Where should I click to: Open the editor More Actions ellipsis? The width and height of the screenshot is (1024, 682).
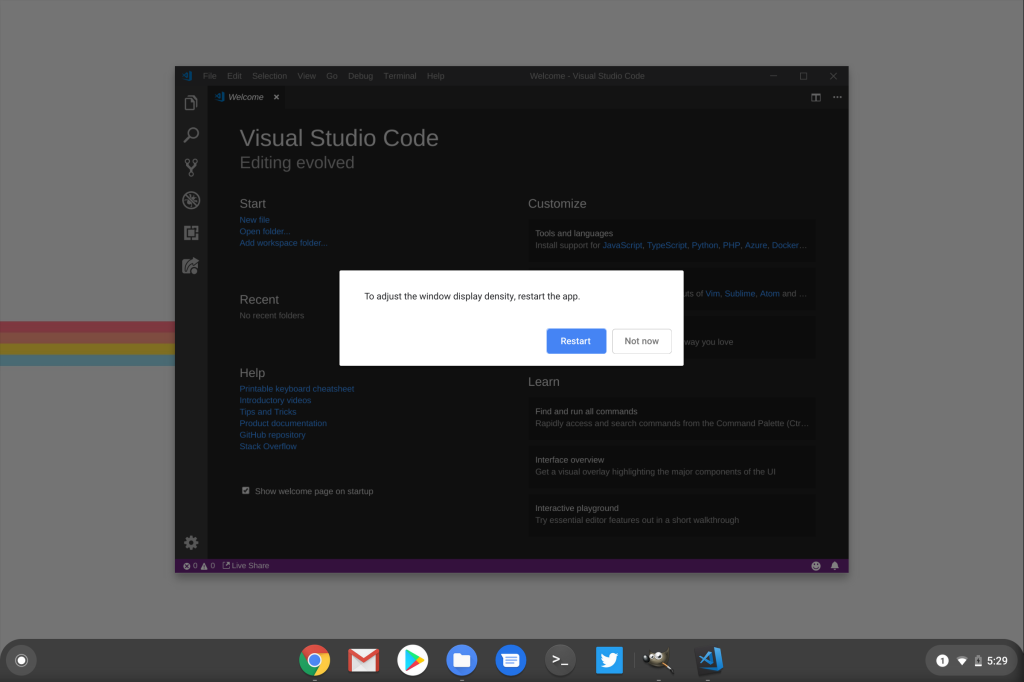pyautogui.click(x=837, y=97)
